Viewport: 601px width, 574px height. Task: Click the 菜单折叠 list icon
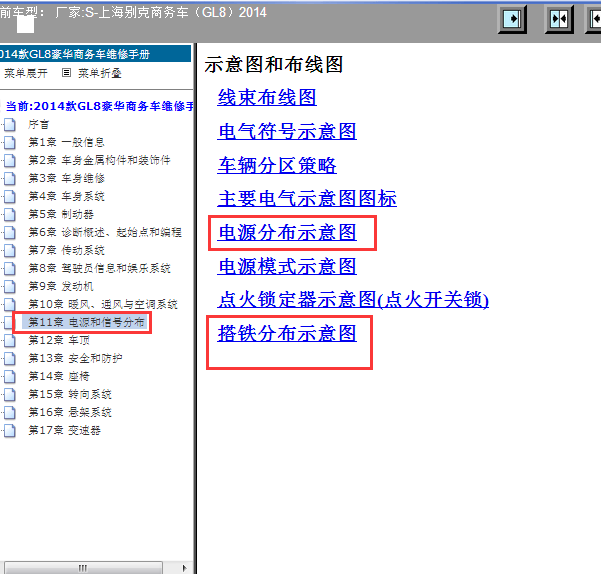coord(66,72)
